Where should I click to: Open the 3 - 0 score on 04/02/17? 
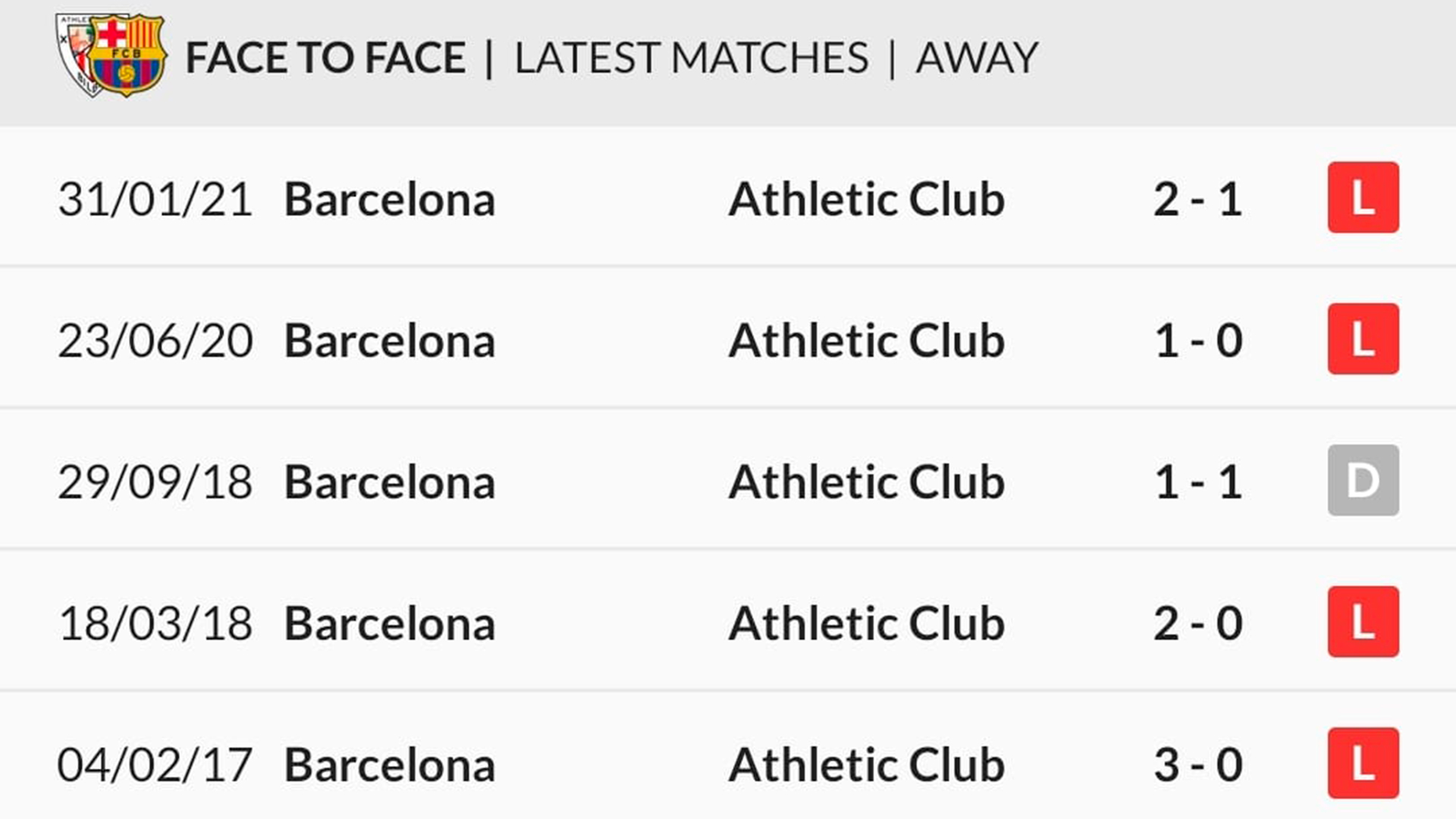(x=1197, y=764)
